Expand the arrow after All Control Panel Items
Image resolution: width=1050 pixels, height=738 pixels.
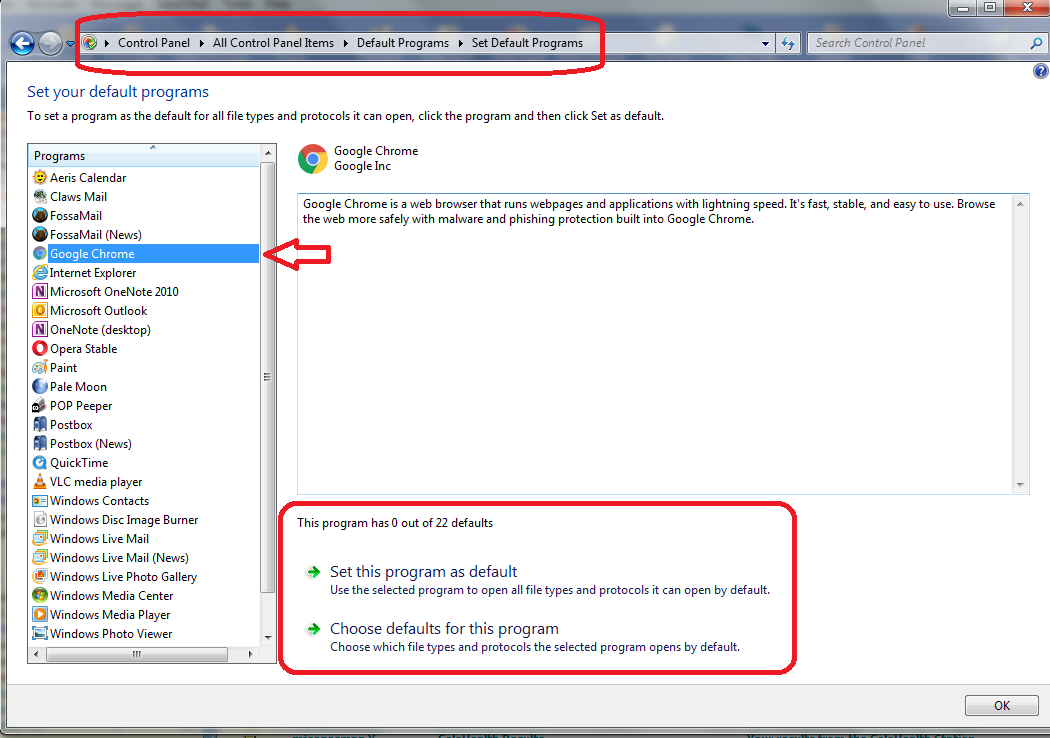[x=346, y=44]
